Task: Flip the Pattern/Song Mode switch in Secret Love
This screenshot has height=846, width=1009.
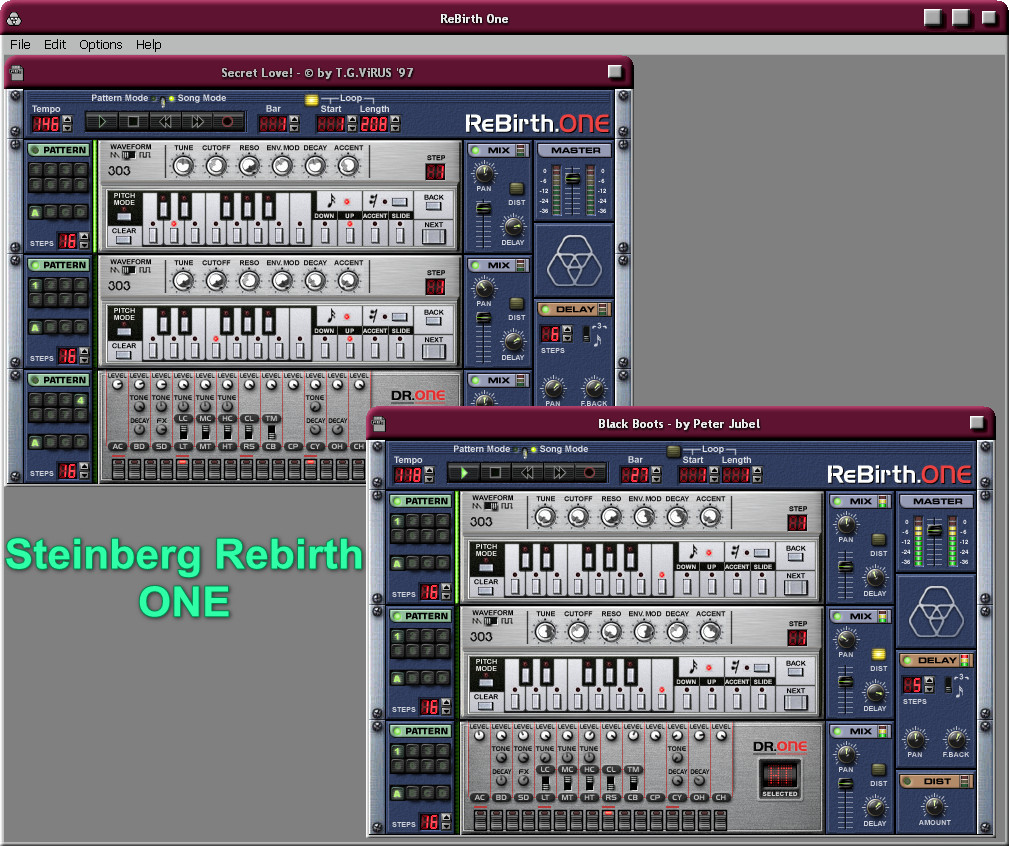Action: 163,100
